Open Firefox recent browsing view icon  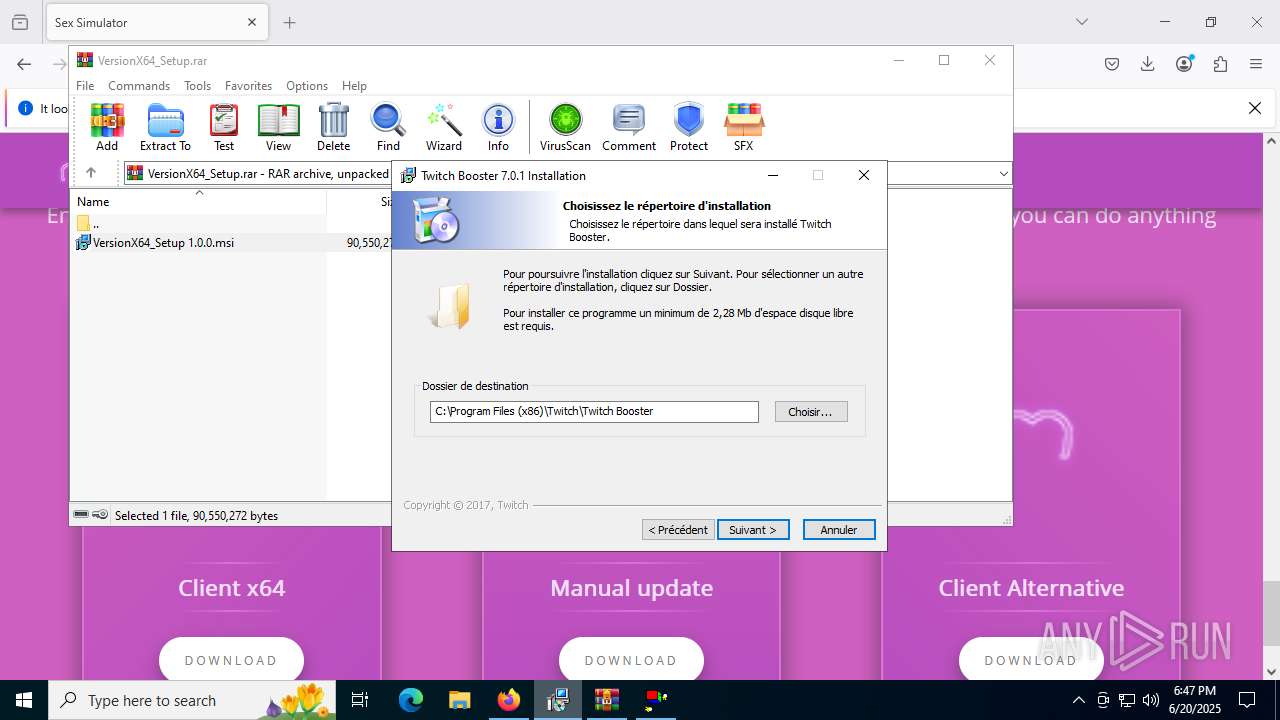tap(20, 22)
